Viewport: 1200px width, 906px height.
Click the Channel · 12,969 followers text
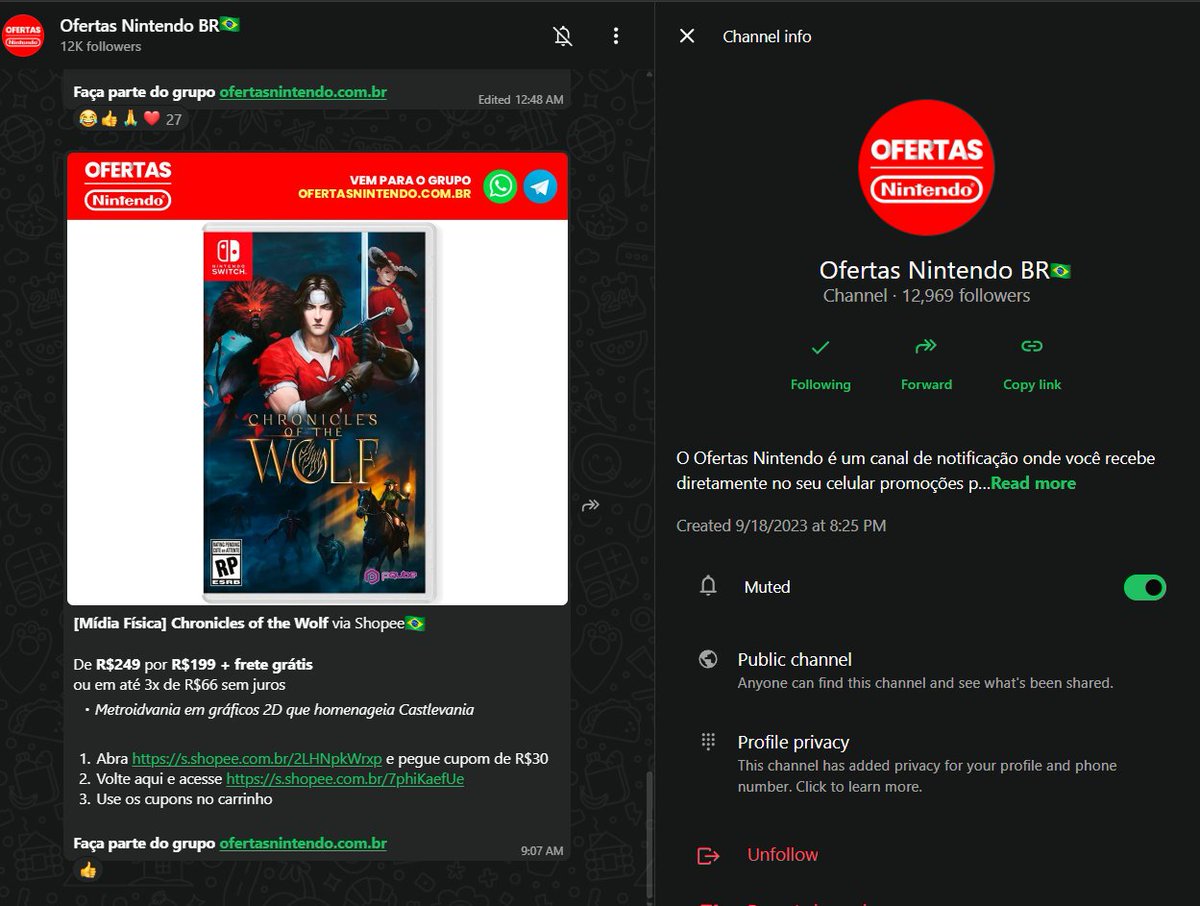coord(926,295)
